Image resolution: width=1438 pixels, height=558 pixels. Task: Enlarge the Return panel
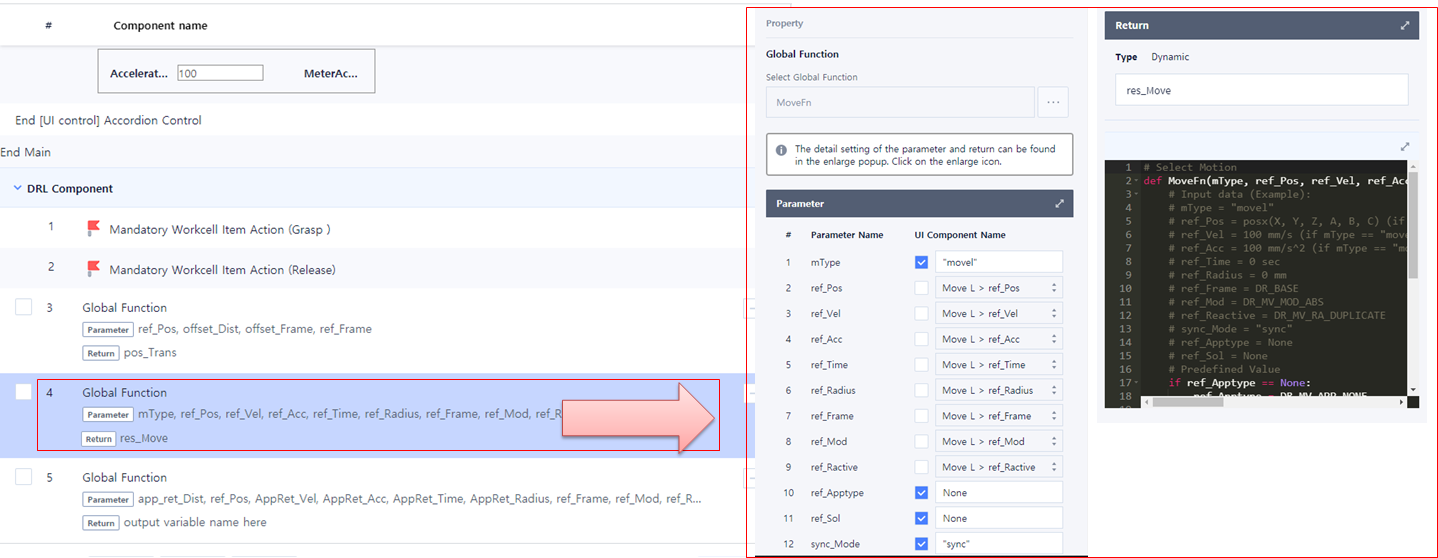(x=1405, y=26)
